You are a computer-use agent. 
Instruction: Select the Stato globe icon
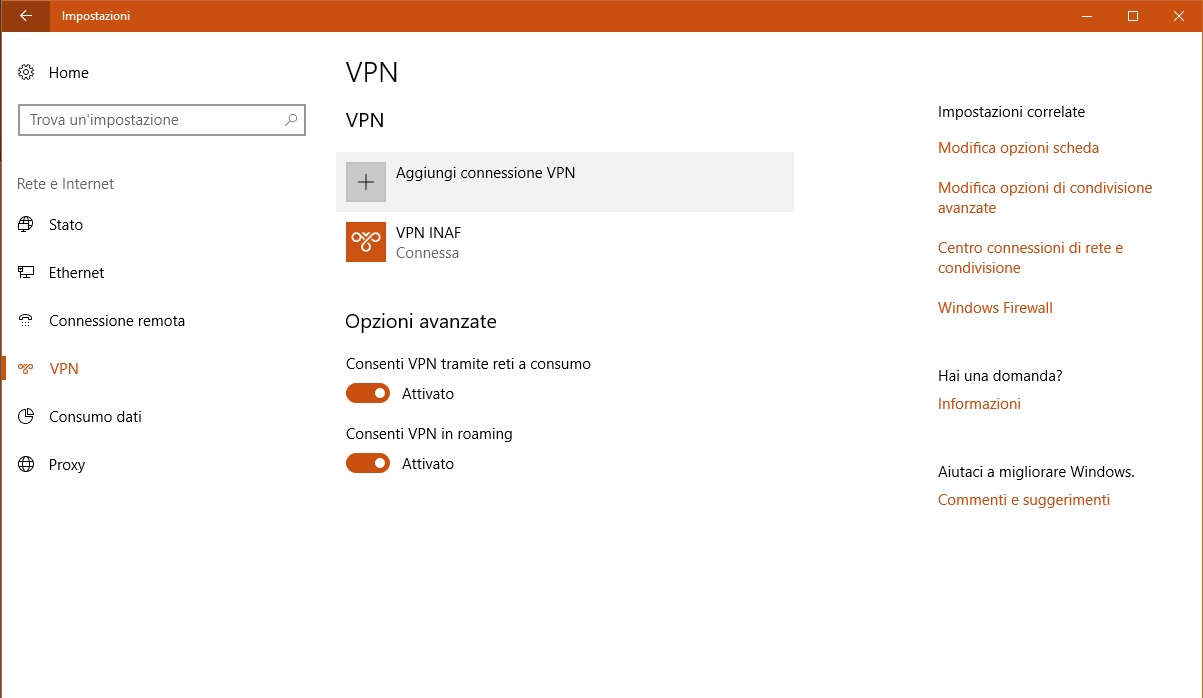[x=26, y=224]
